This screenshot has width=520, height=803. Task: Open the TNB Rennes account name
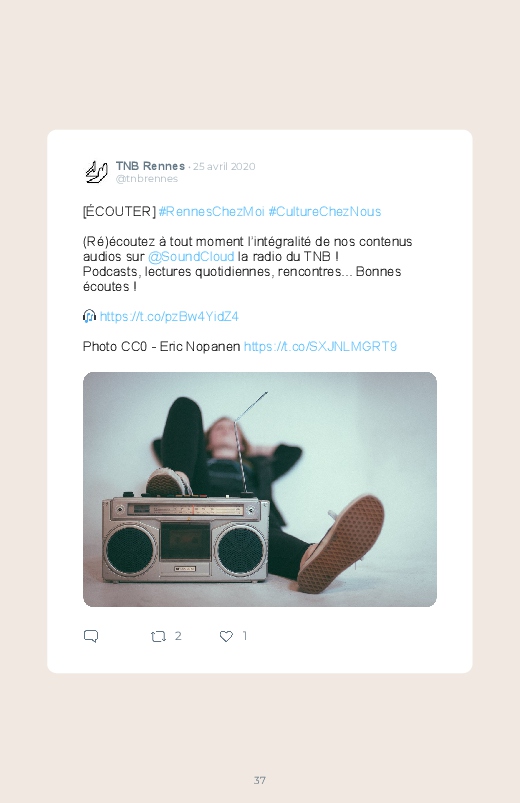[150, 166]
